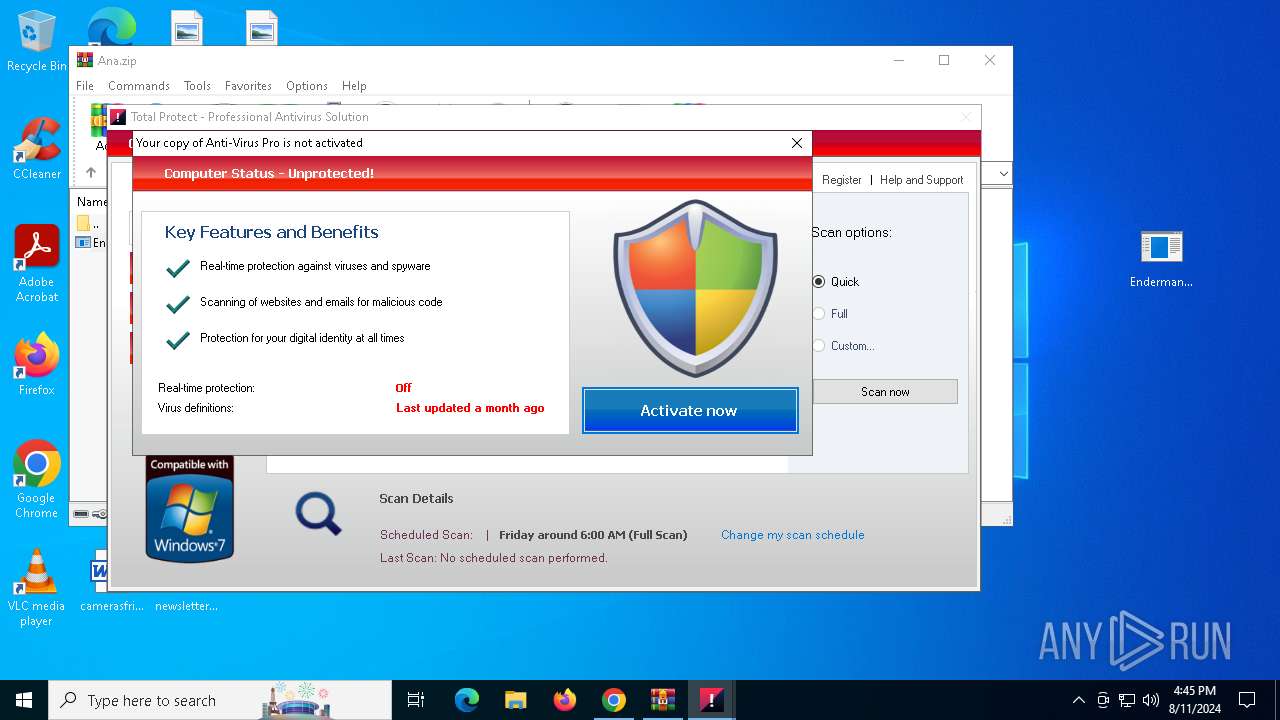Image resolution: width=1280 pixels, height=720 pixels.
Task: Open Microsoft Edge desktop shortcut
Action: point(111,25)
